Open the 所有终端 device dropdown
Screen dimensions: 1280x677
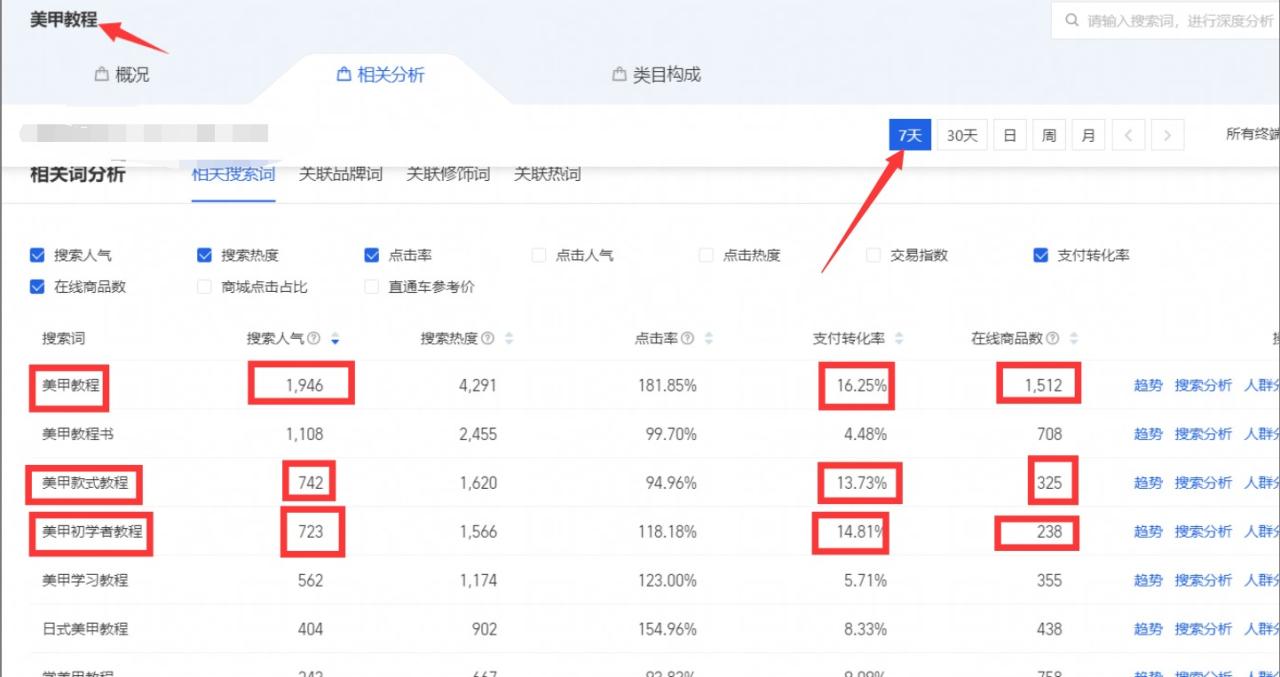[1251, 135]
